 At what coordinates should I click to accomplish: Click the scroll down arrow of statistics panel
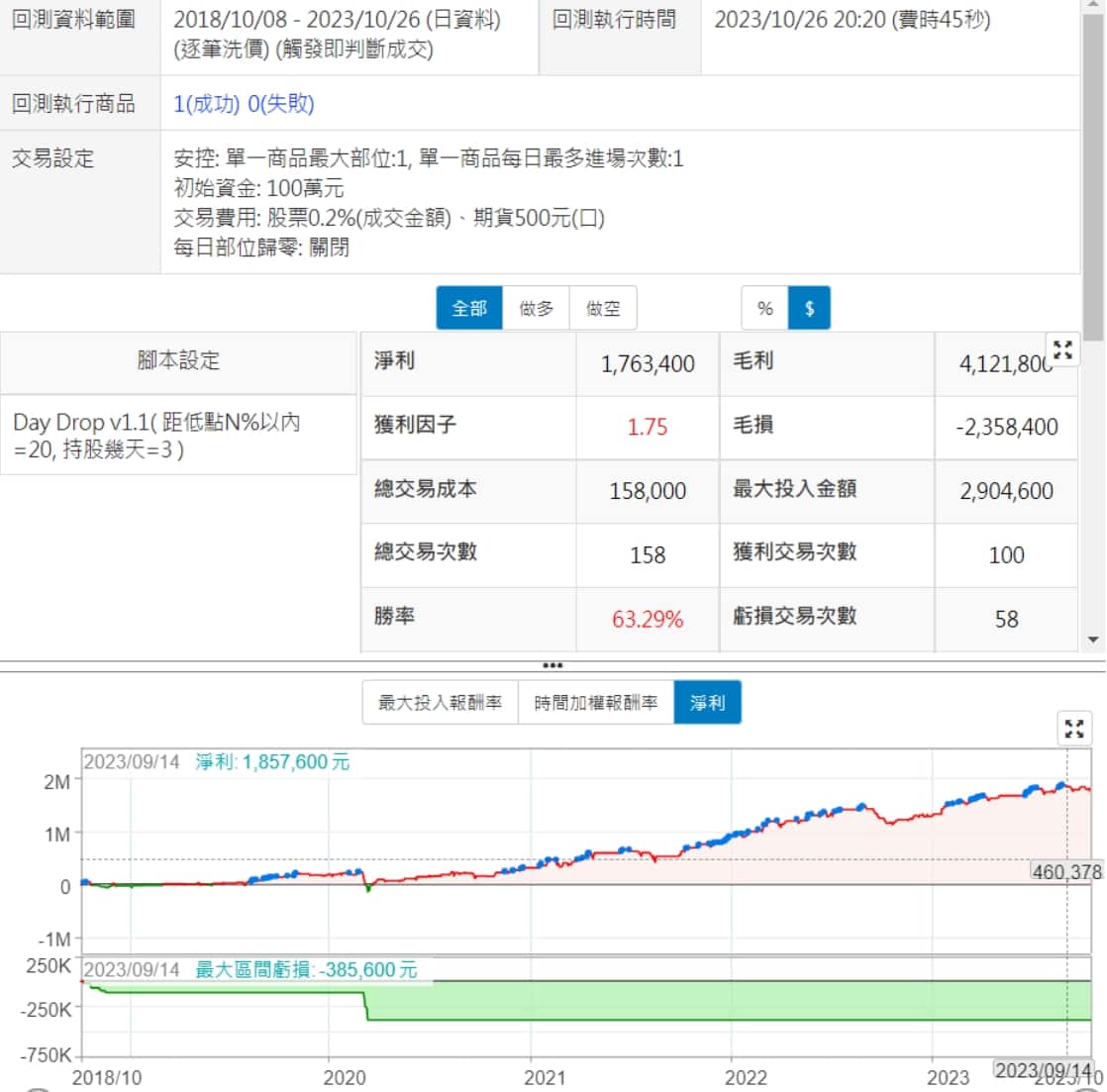(1093, 640)
